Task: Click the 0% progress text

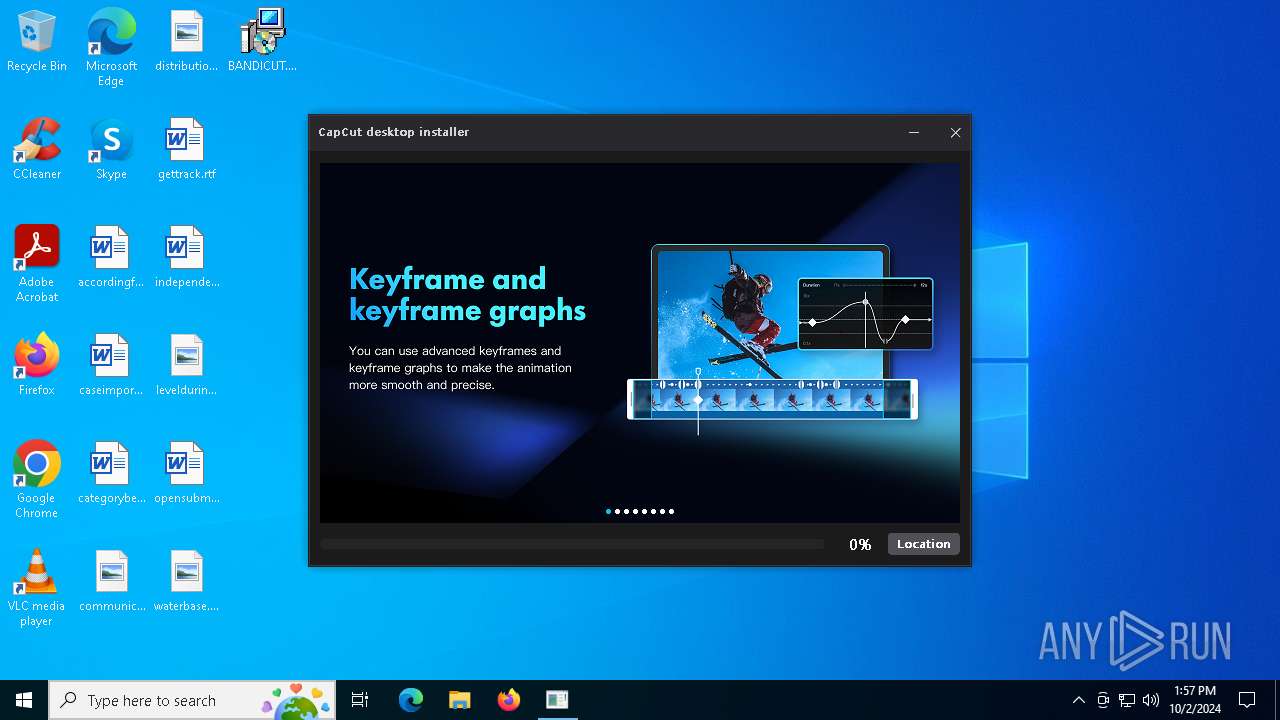Action: click(x=860, y=544)
